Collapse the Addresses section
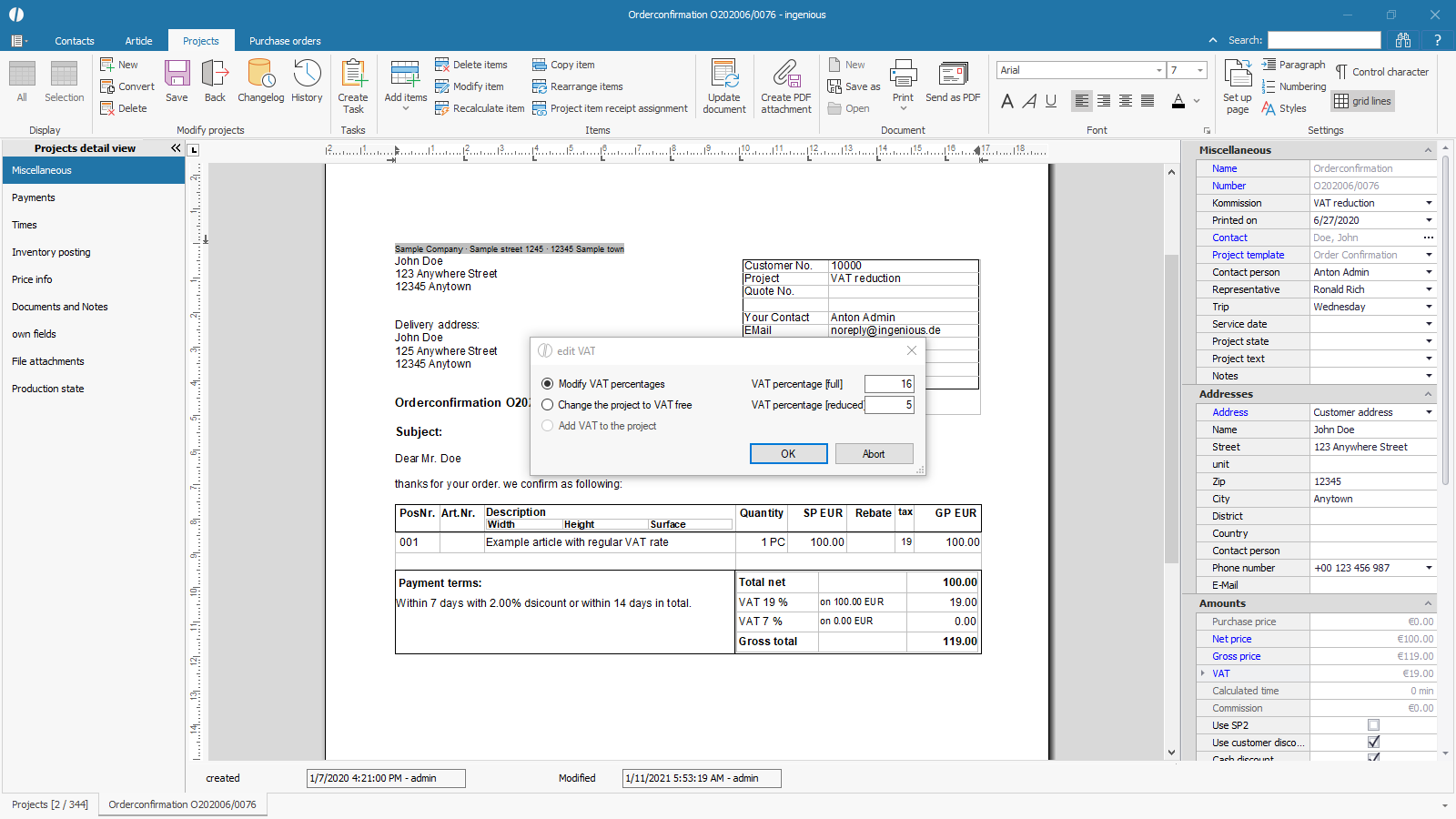The width and height of the screenshot is (1456, 819). [1428, 394]
